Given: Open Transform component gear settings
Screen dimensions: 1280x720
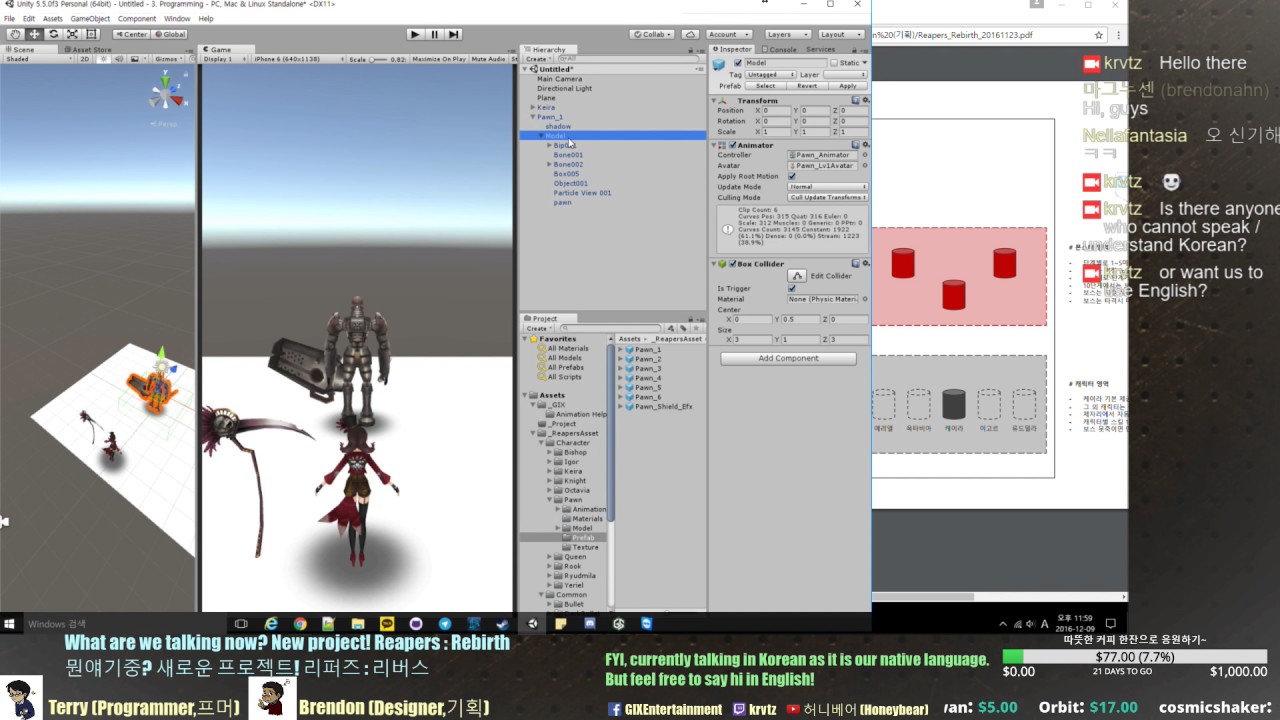Looking at the screenshot, I should (x=865, y=100).
